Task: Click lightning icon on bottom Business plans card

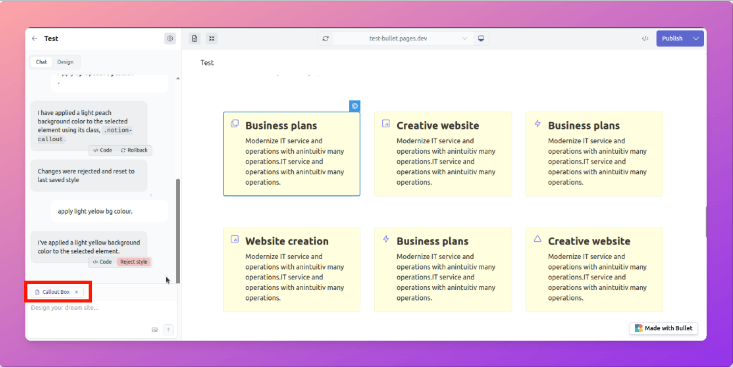Action: click(386, 239)
